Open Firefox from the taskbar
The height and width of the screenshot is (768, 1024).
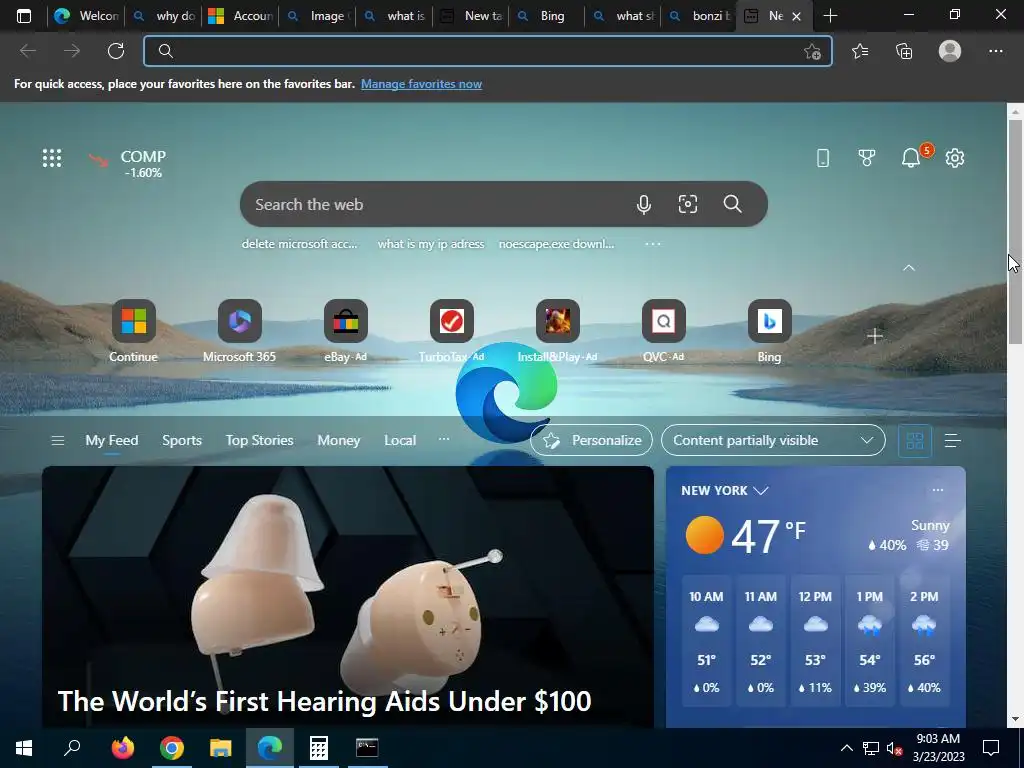122,748
